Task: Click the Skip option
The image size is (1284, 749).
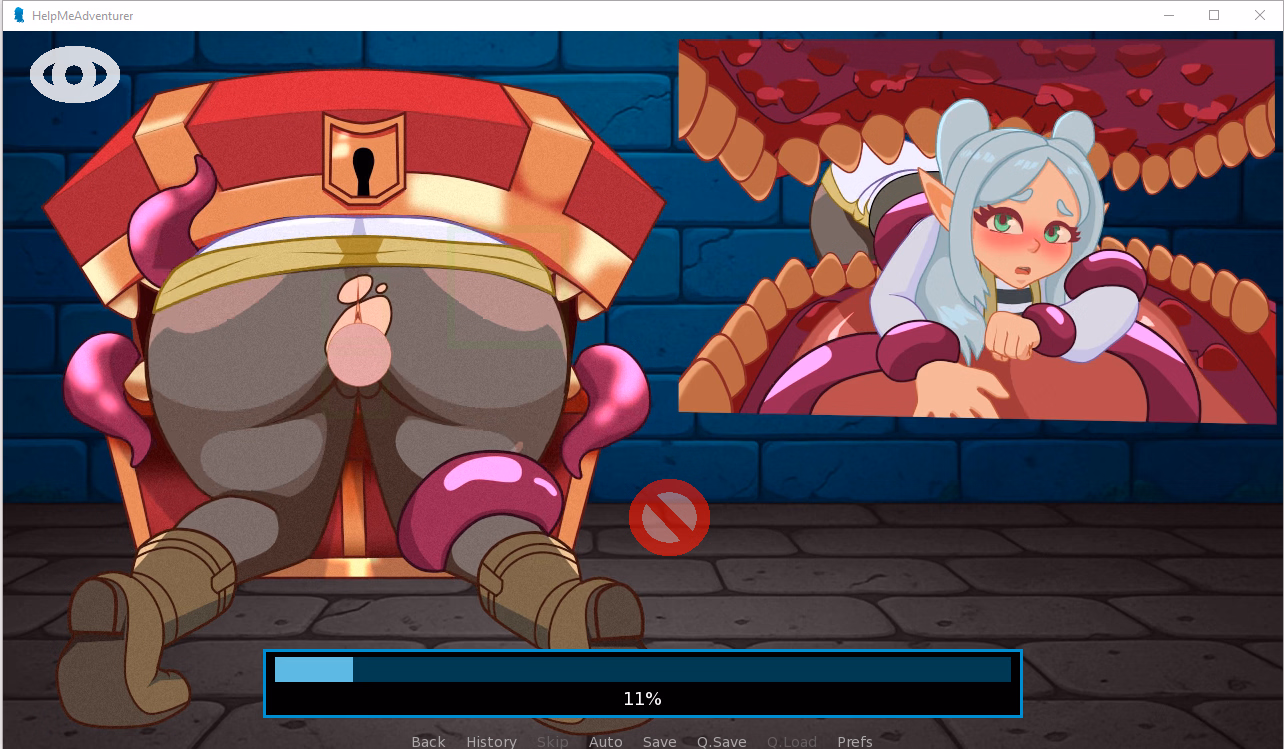Action: tap(552, 741)
